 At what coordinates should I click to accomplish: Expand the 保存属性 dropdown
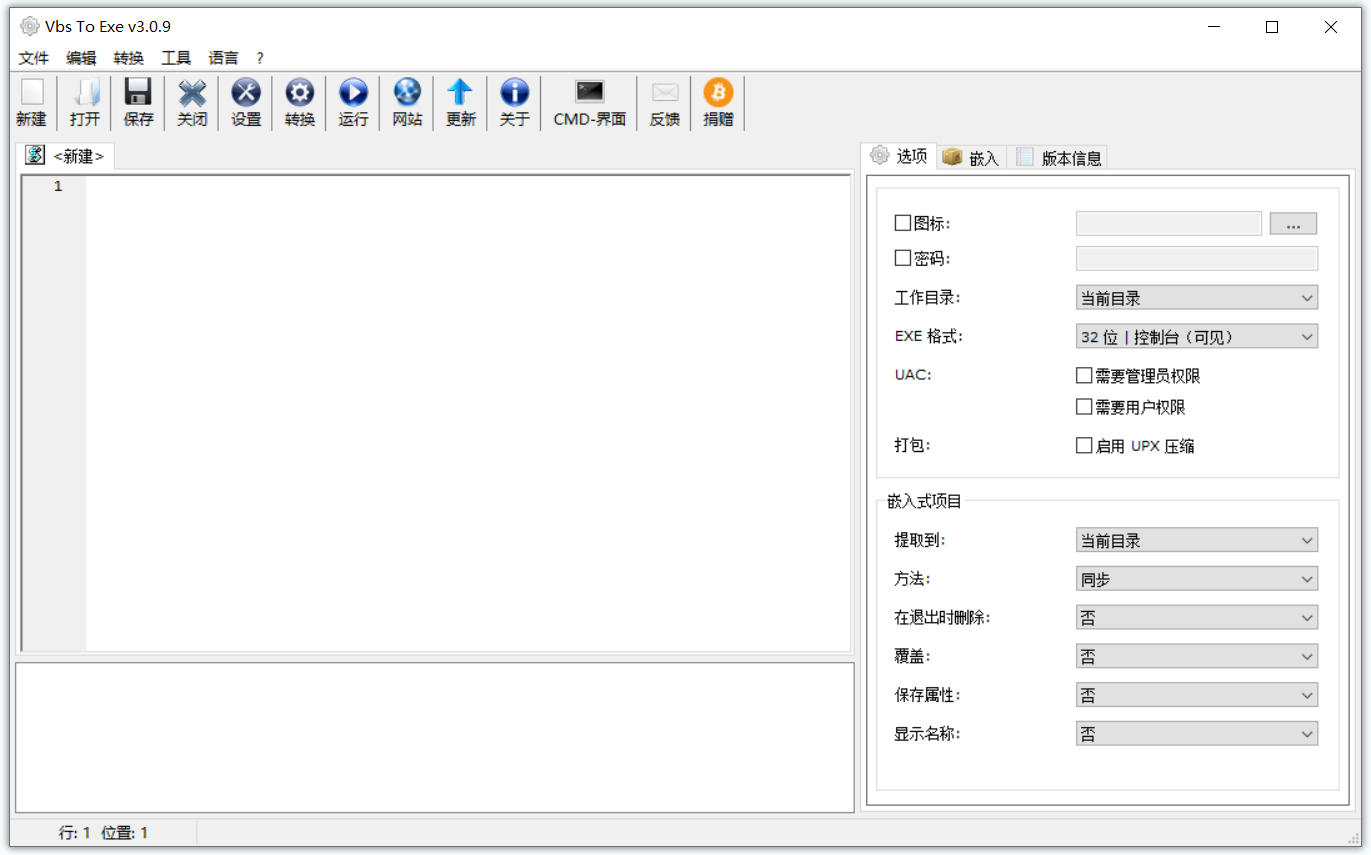click(x=1197, y=695)
